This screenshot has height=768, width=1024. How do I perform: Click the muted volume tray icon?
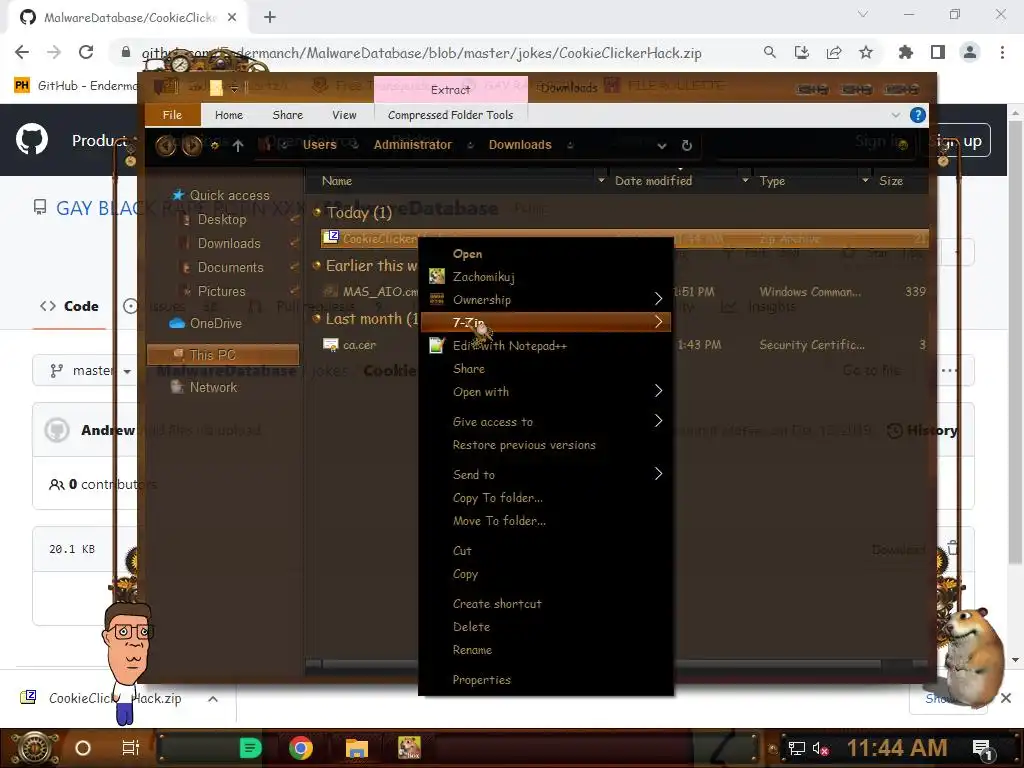820,748
